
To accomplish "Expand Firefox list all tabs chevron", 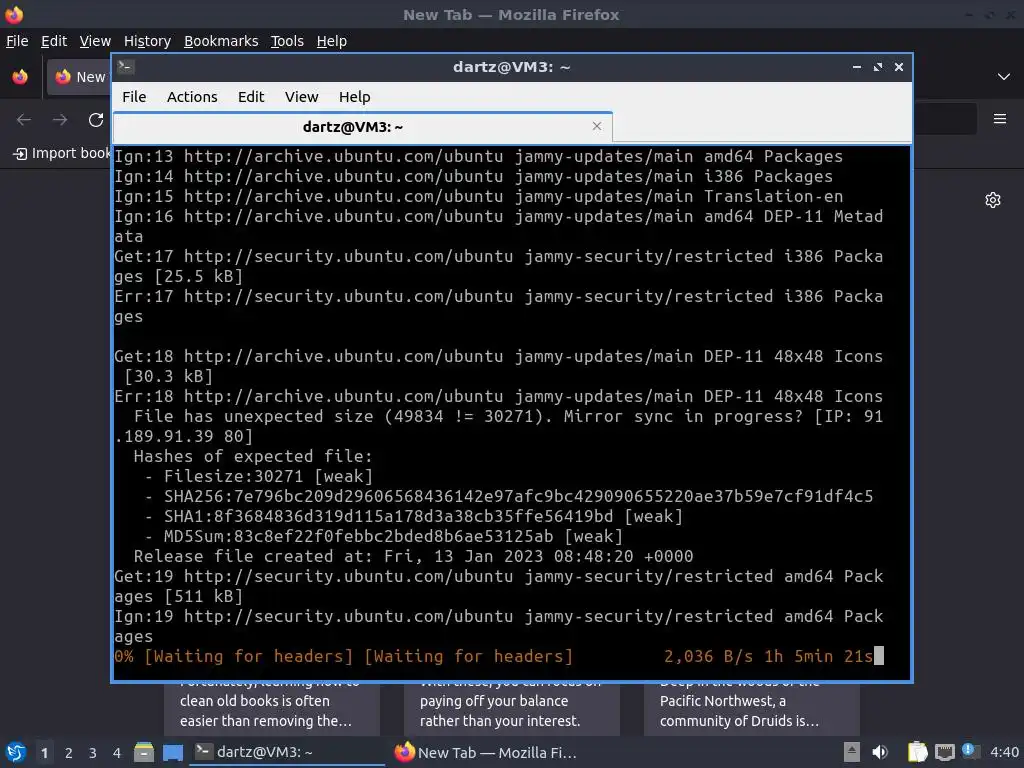I will tap(1004, 77).
